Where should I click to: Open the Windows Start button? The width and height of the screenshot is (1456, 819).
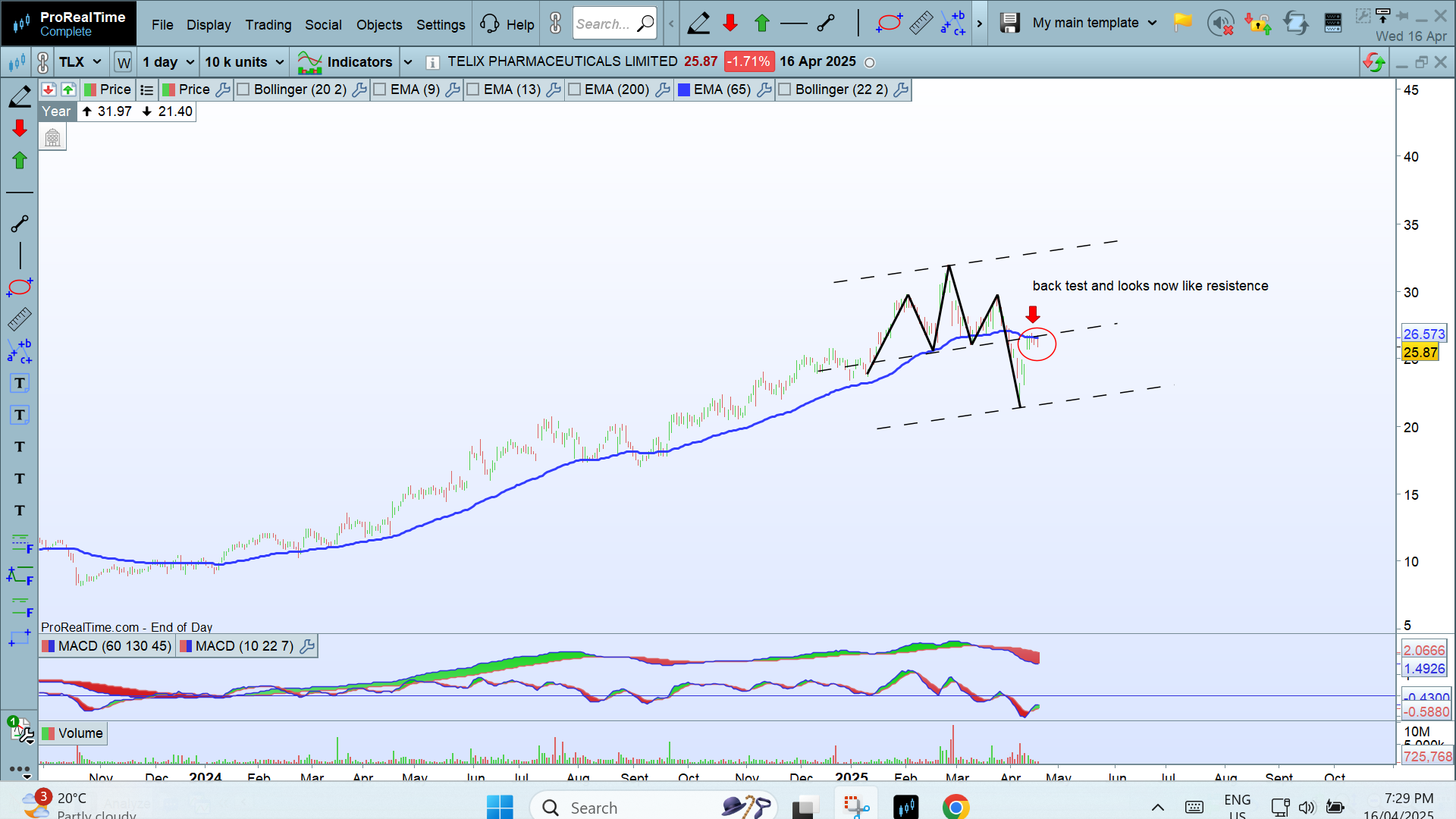point(500,807)
